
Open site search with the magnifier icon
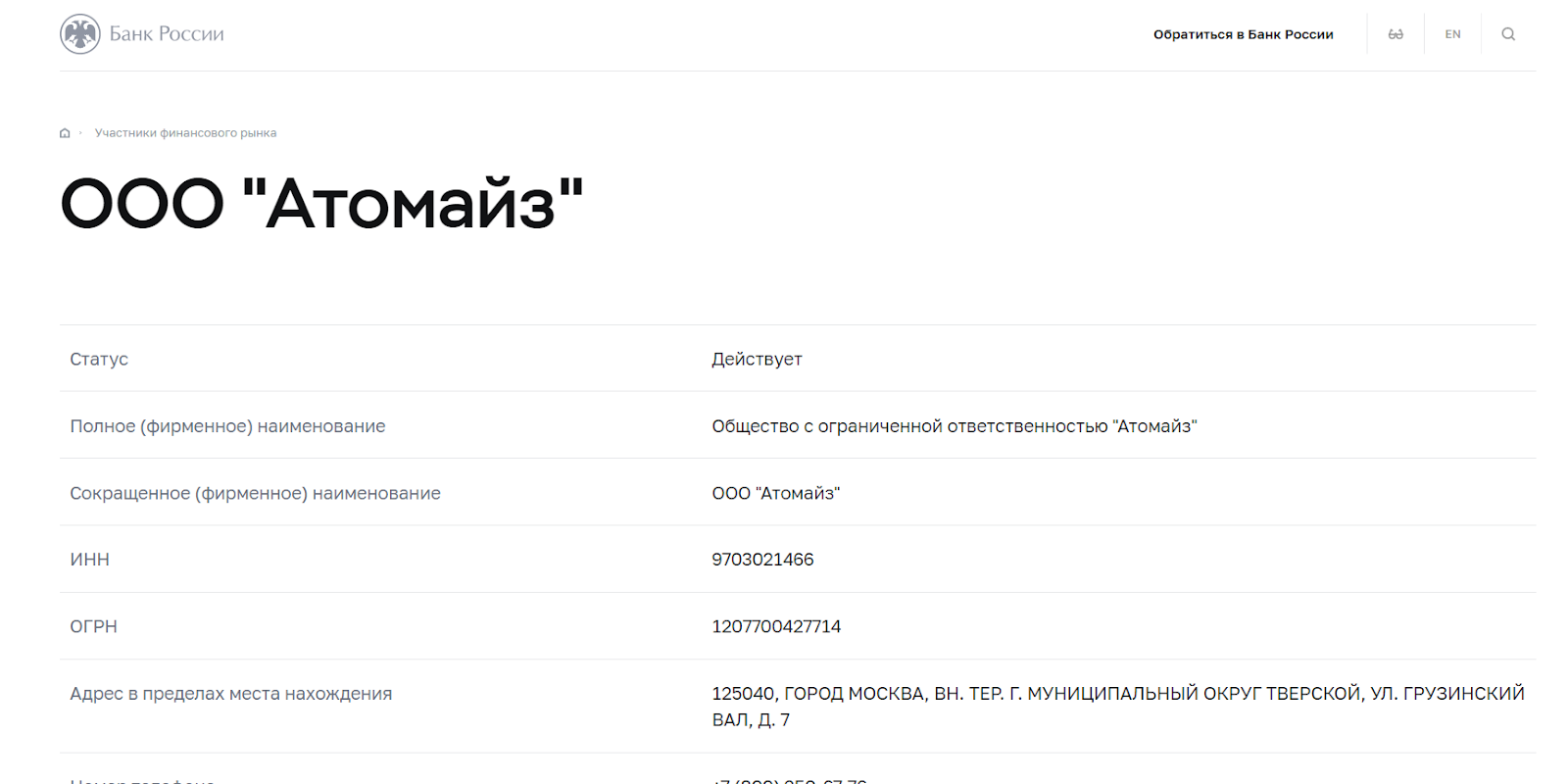[1508, 34]
